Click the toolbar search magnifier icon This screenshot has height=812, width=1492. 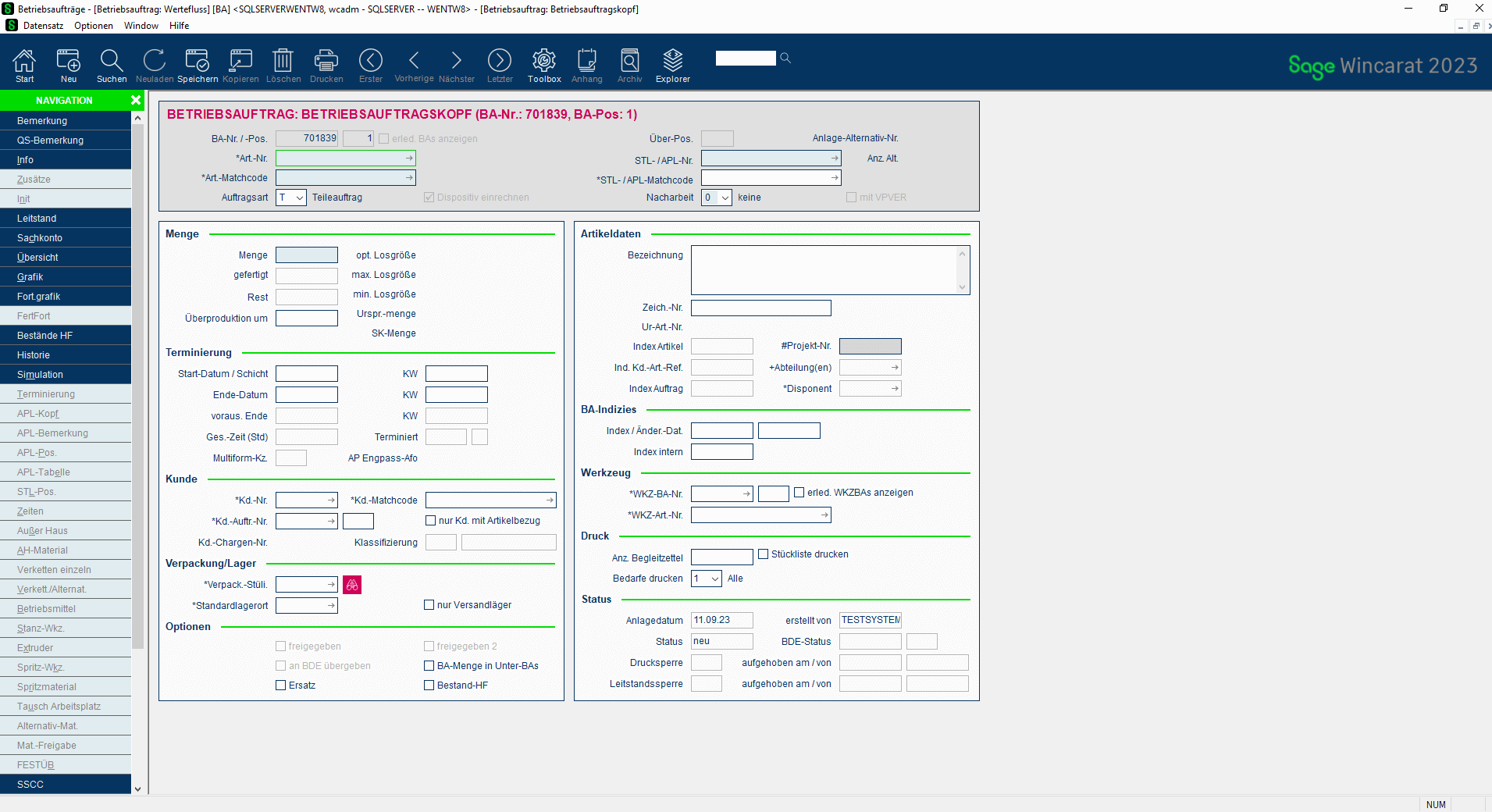coord(785,58)
